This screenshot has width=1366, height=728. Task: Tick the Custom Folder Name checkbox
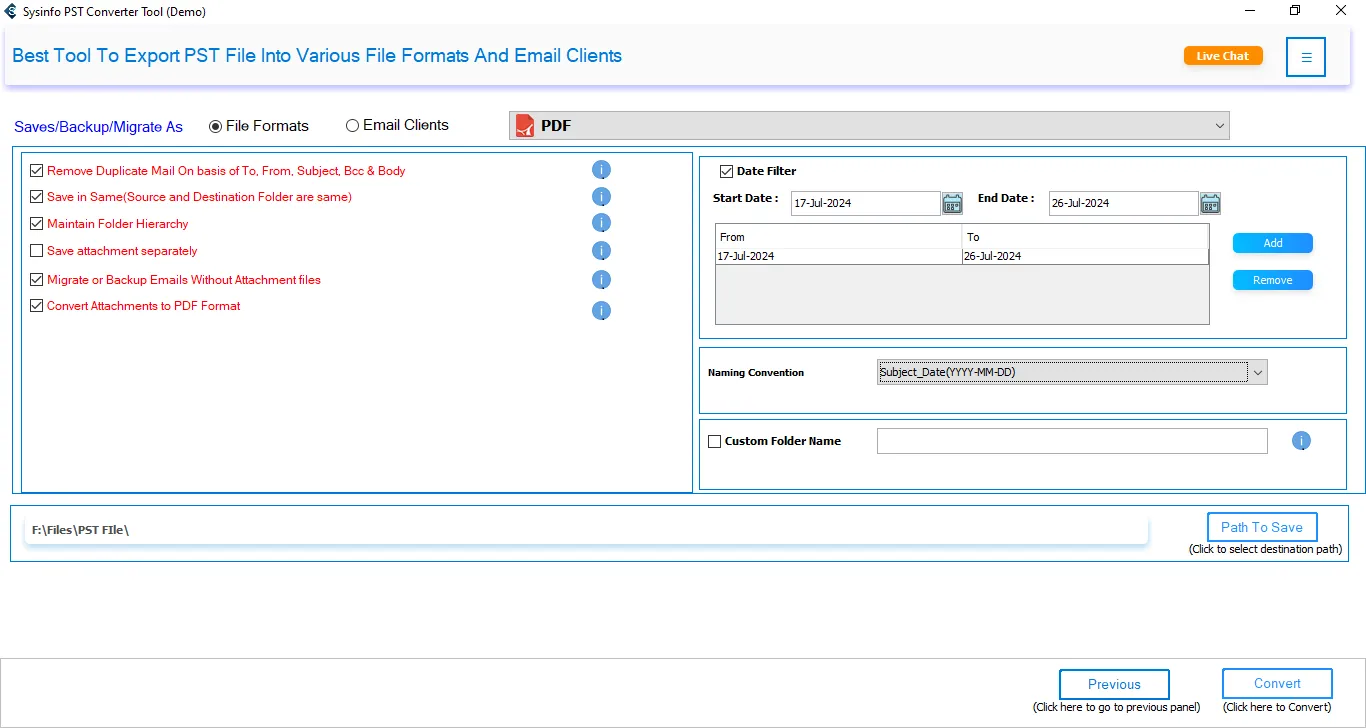714,441
